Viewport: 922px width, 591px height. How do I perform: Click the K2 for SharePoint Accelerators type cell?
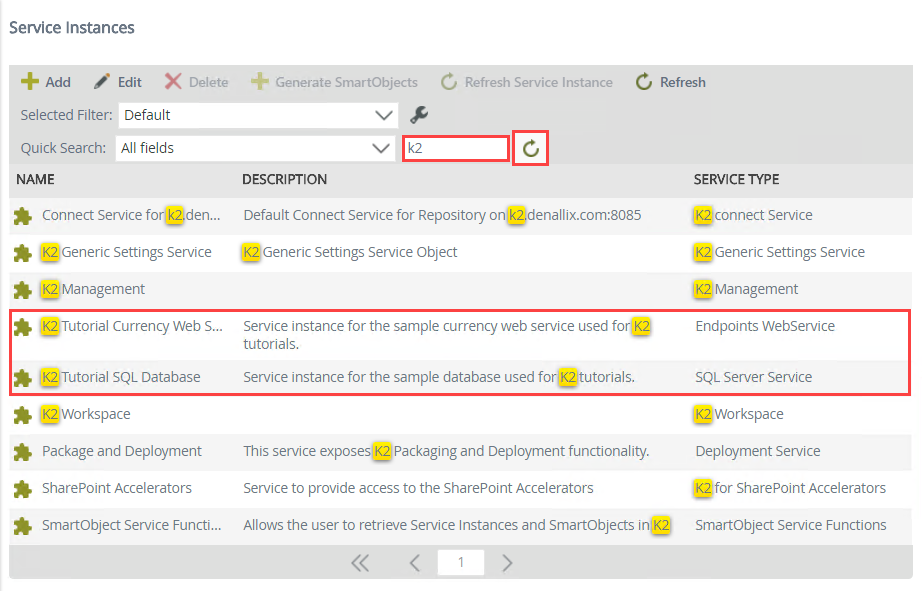790,488
